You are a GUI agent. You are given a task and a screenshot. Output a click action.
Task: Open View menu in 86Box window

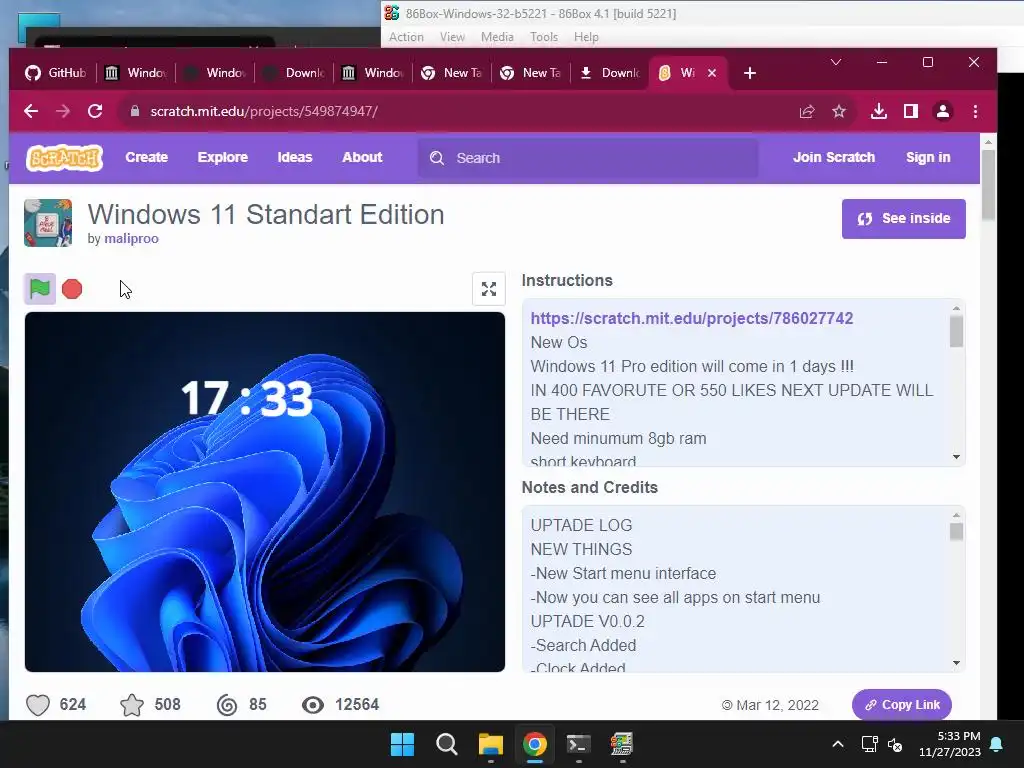[x=452, y=37]
